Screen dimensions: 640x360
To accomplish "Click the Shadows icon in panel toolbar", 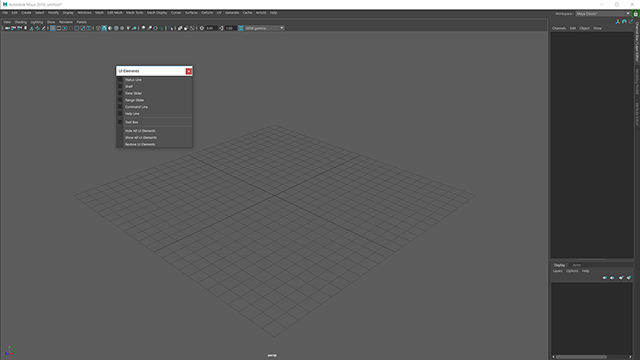I will tap(134, 28).
